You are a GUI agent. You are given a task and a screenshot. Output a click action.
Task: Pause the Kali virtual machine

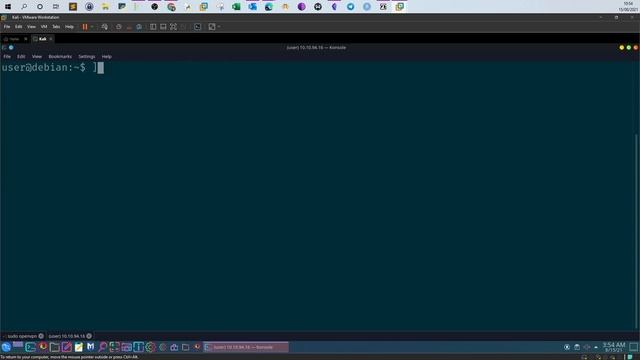pos(85,27)
